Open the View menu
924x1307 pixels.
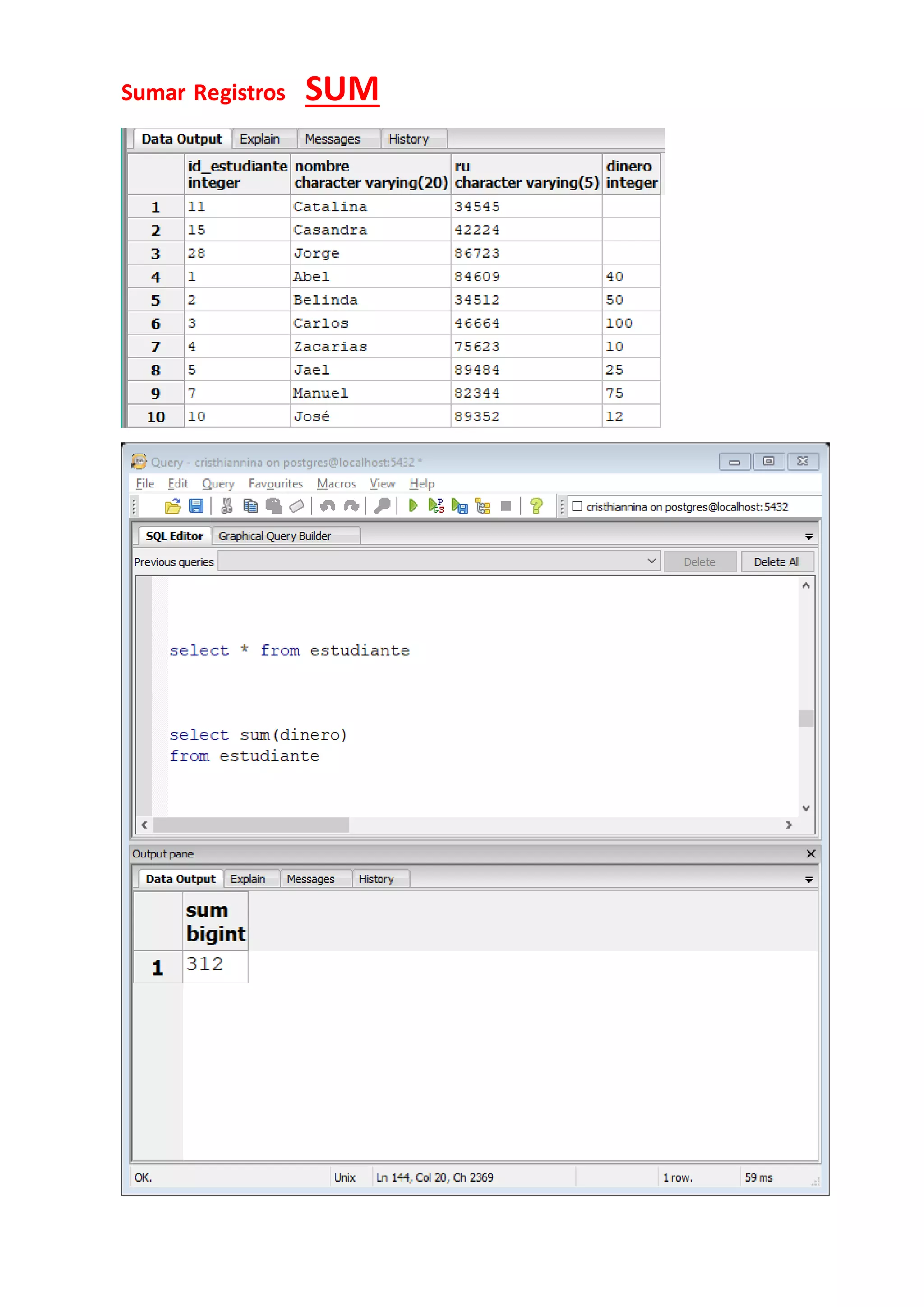[382, 483]
